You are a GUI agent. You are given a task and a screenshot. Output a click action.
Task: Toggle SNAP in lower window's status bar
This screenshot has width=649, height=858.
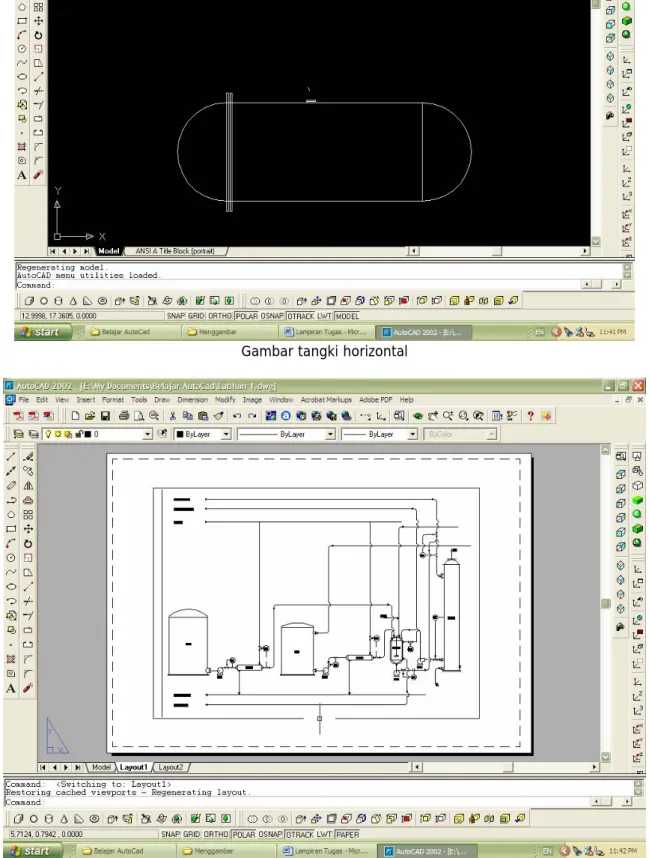click(x=170, y=834)
